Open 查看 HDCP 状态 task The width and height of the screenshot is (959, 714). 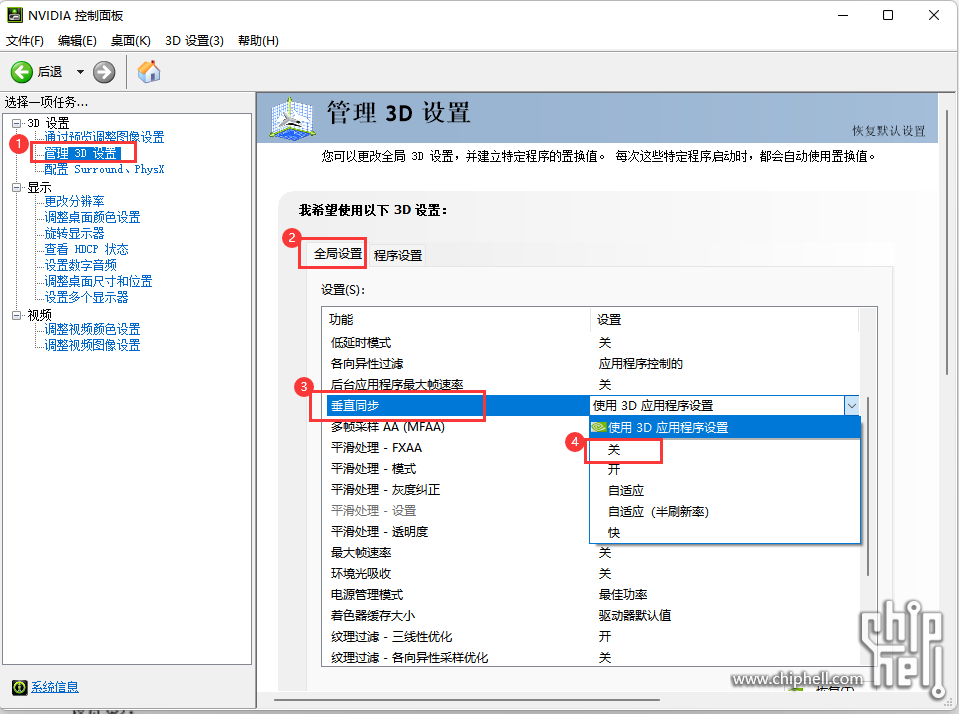86,249
